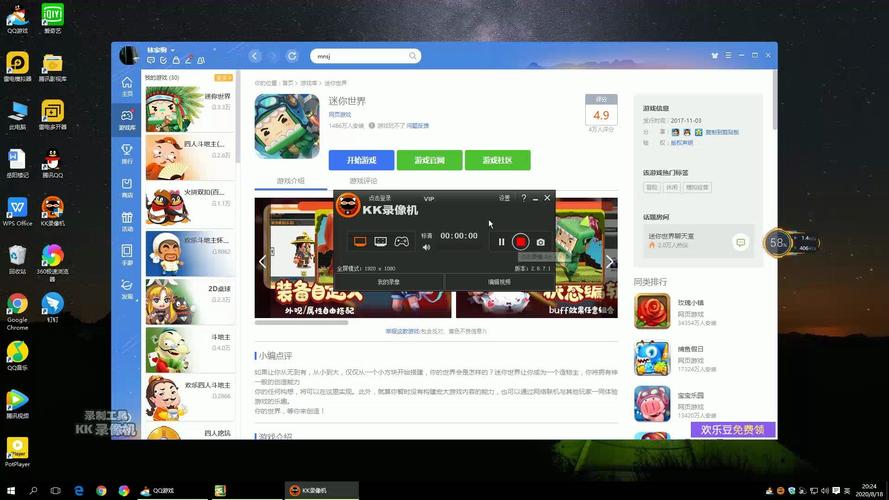Share via QQ penguin icon in game info
Screen dimensions: 889x500
687,132
